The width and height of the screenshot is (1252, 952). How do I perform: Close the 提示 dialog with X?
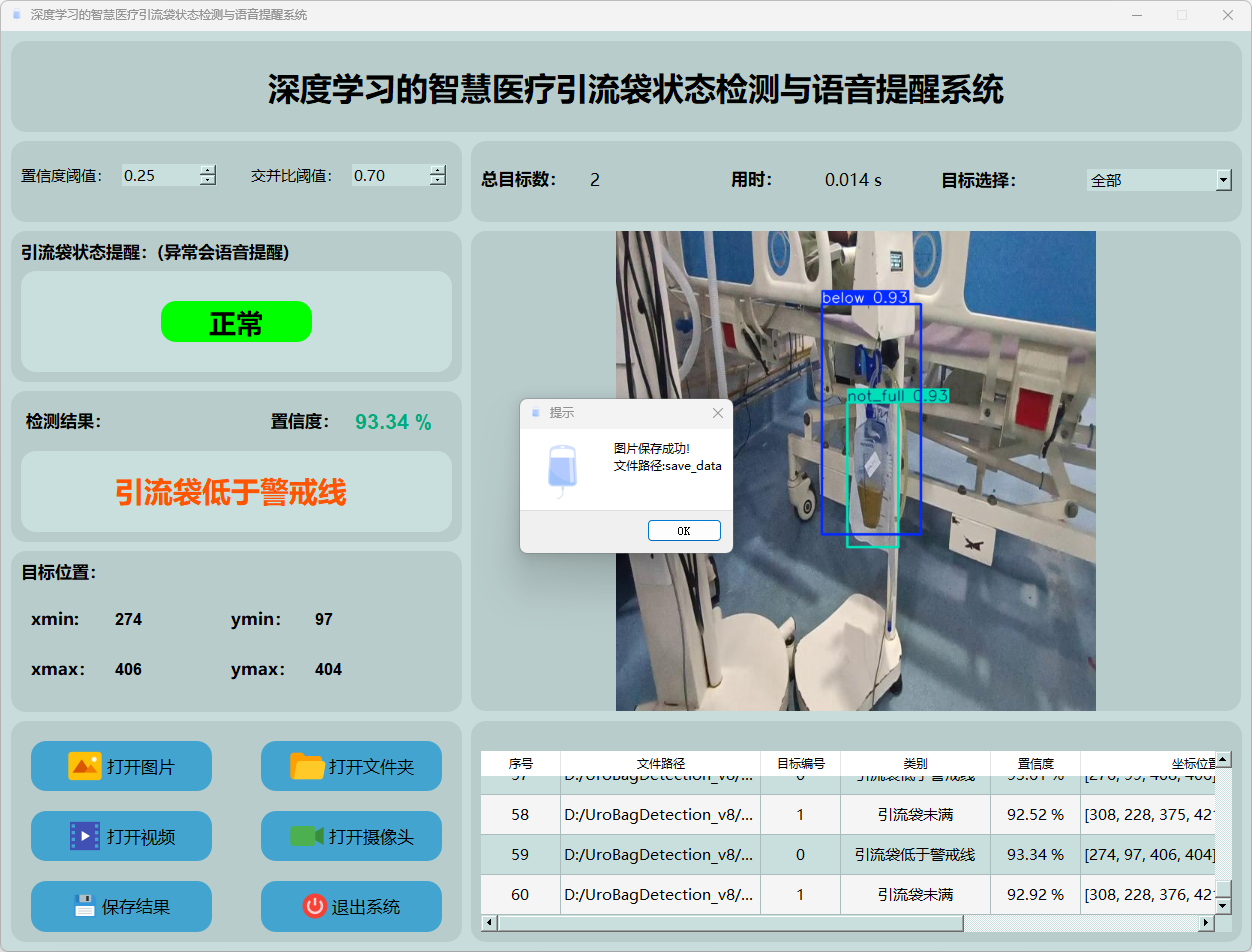pyautogui.click(x=717, y=413)
